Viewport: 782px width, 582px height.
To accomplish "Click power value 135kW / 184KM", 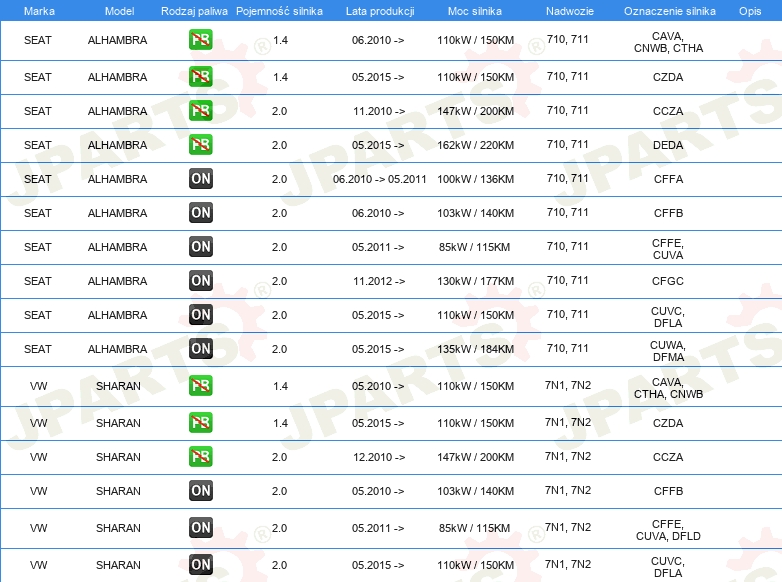I will (475, 349).
